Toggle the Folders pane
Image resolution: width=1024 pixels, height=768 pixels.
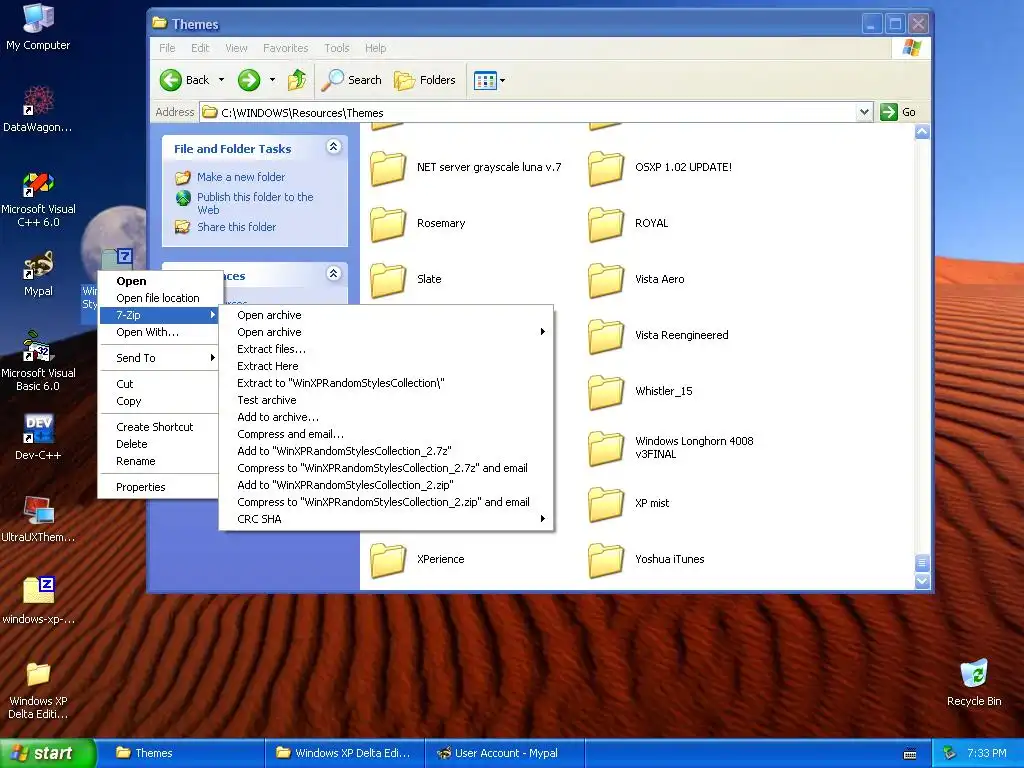tap(425, 80)
